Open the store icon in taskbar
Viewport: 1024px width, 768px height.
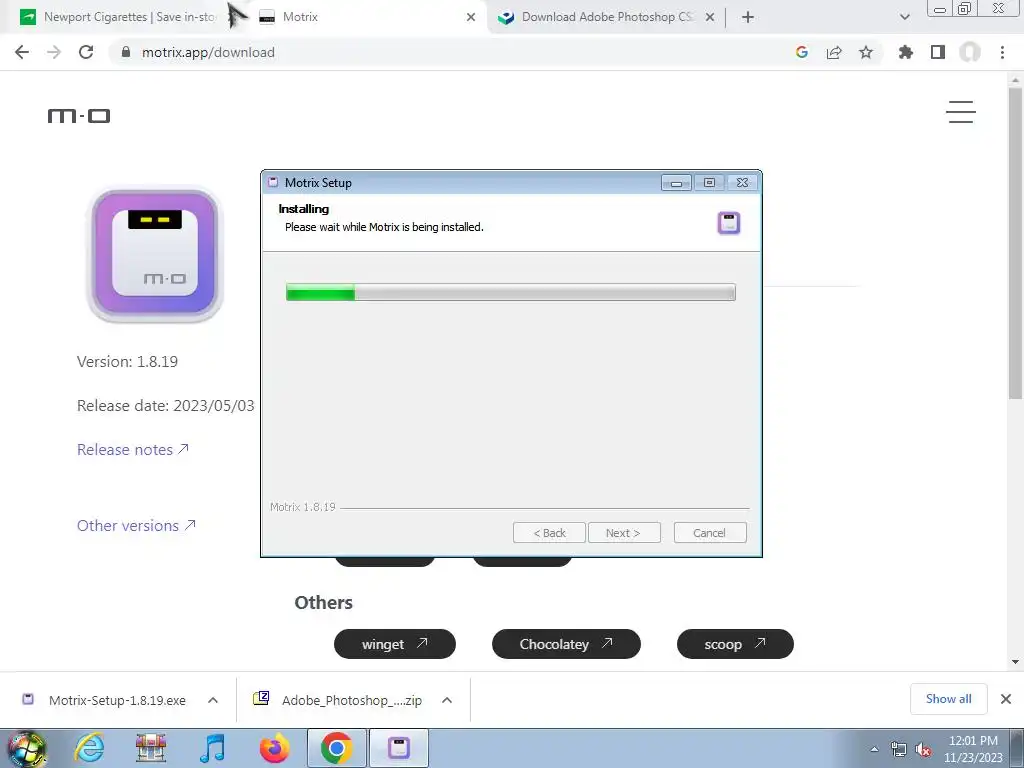pyautogui.click(x=151, y=748)
